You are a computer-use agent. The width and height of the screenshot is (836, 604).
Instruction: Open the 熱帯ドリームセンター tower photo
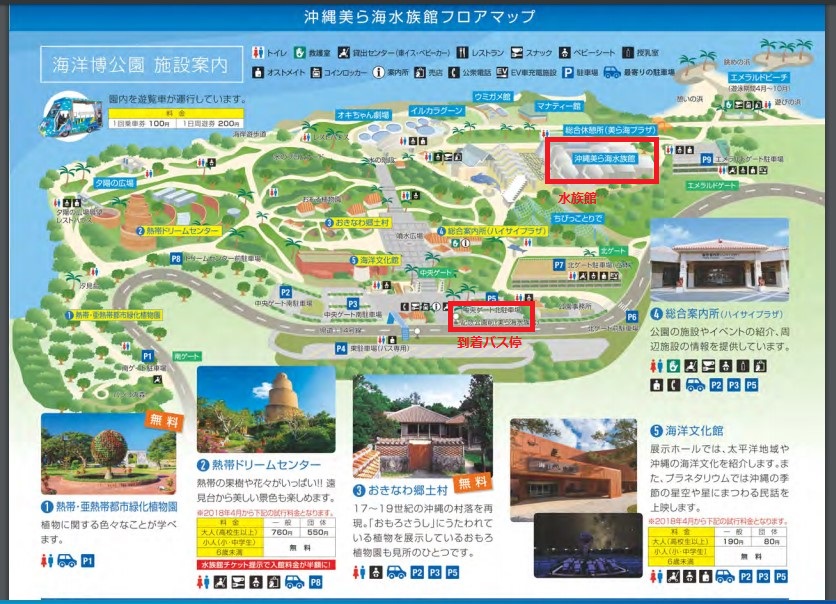266,409
